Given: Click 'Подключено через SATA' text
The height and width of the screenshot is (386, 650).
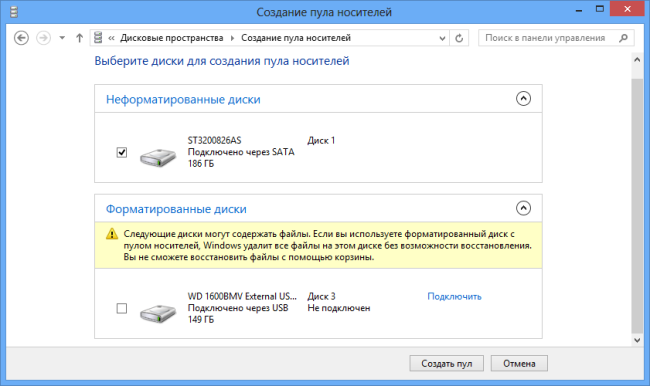Looking at the screenshot, I should click(x=241, y=152).
